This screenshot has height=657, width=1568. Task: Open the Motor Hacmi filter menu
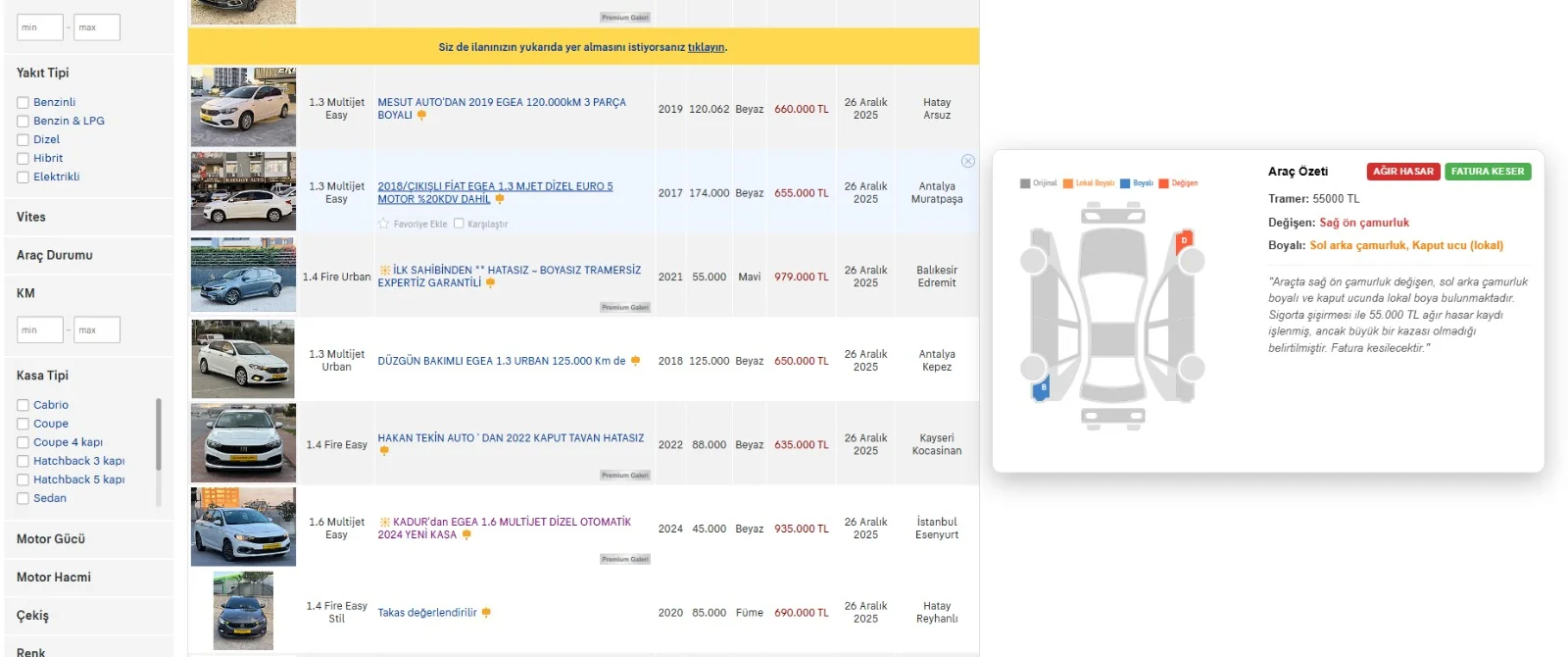coord(54,578)
